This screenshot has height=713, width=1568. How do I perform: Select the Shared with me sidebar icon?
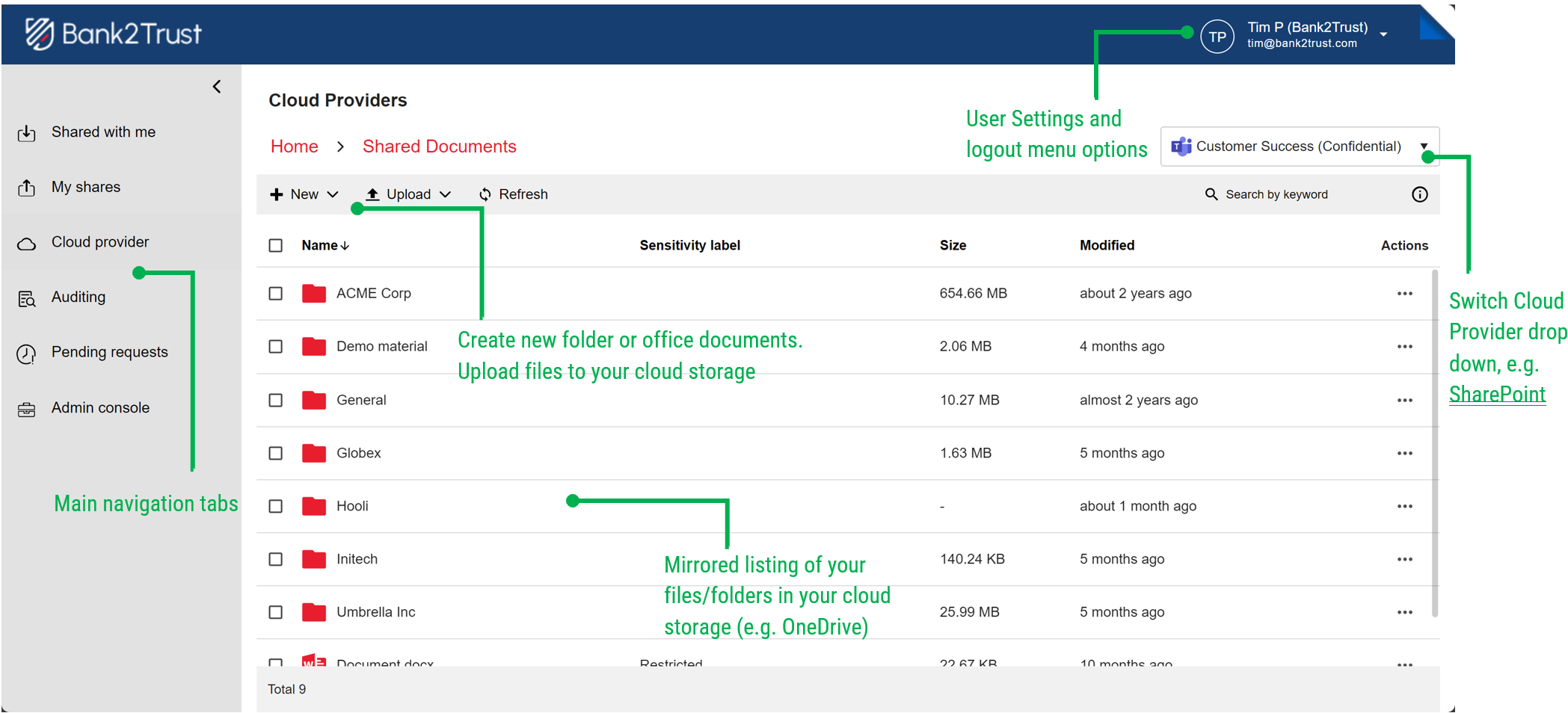[27, 132]
